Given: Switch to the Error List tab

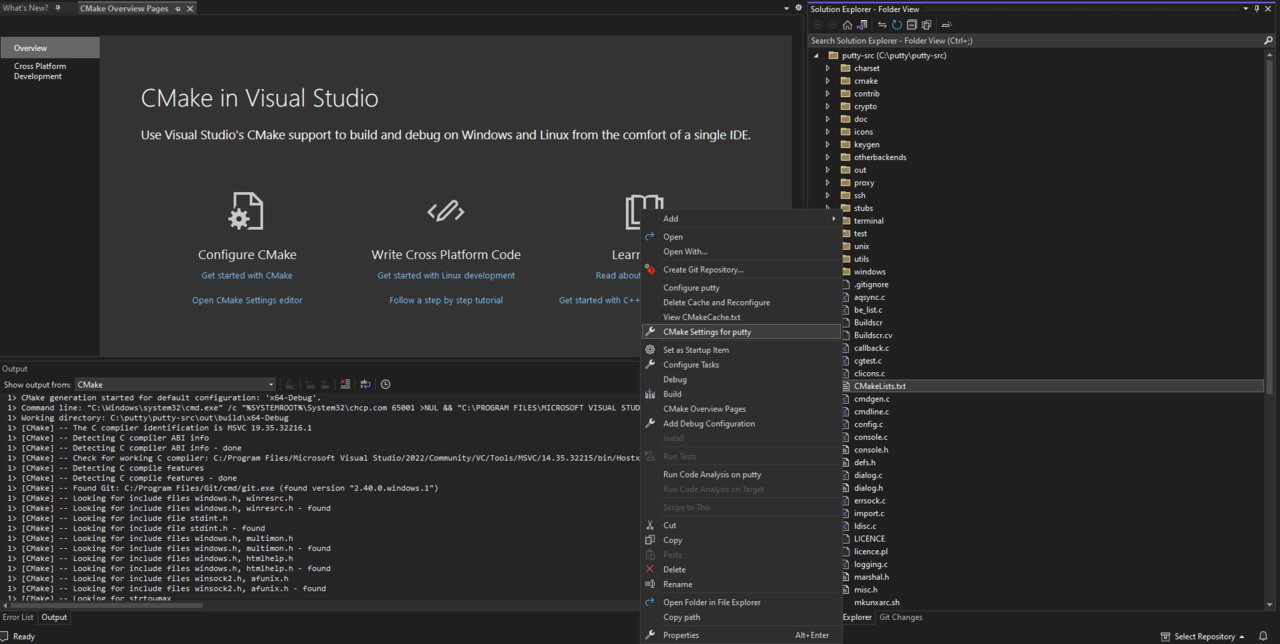Looking at the screenshot, I should click(18, 617).
